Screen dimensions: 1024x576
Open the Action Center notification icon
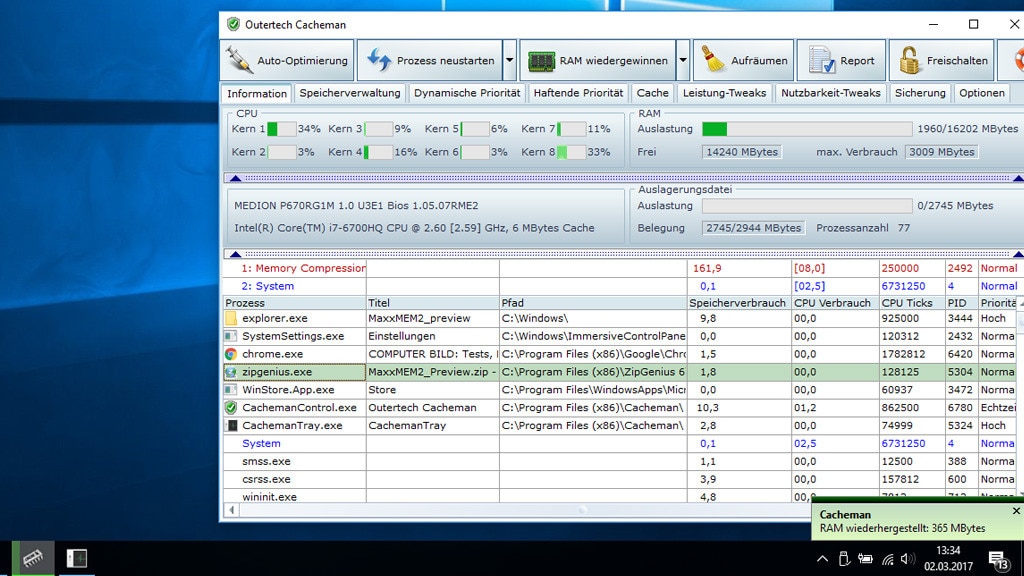point(998,560)
